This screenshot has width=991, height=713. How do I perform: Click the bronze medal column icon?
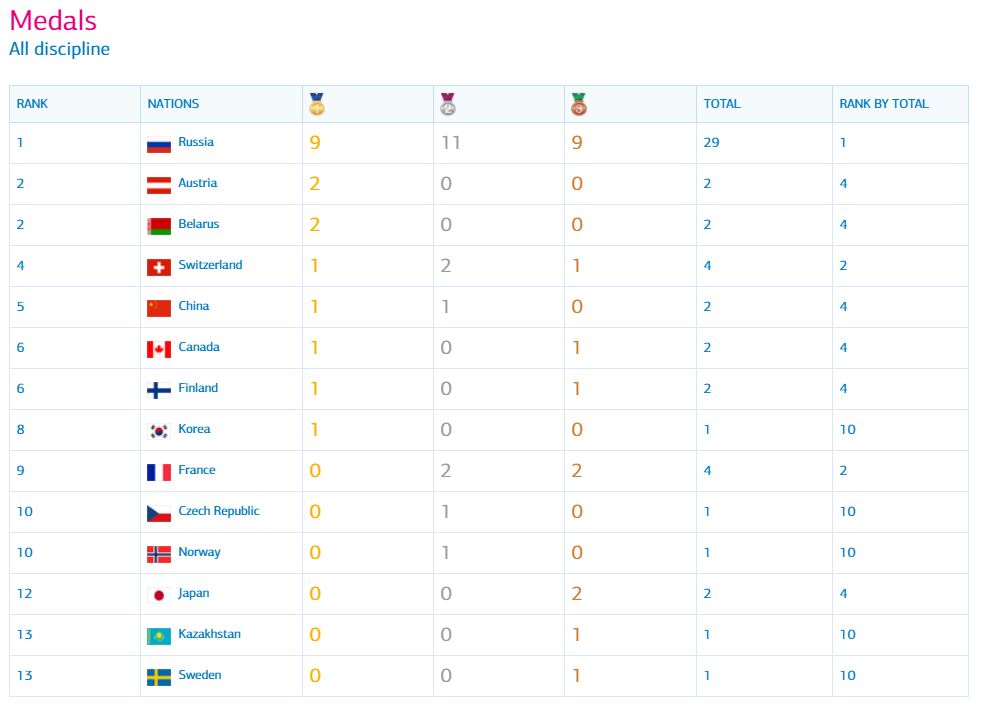[x=578, y=104]
